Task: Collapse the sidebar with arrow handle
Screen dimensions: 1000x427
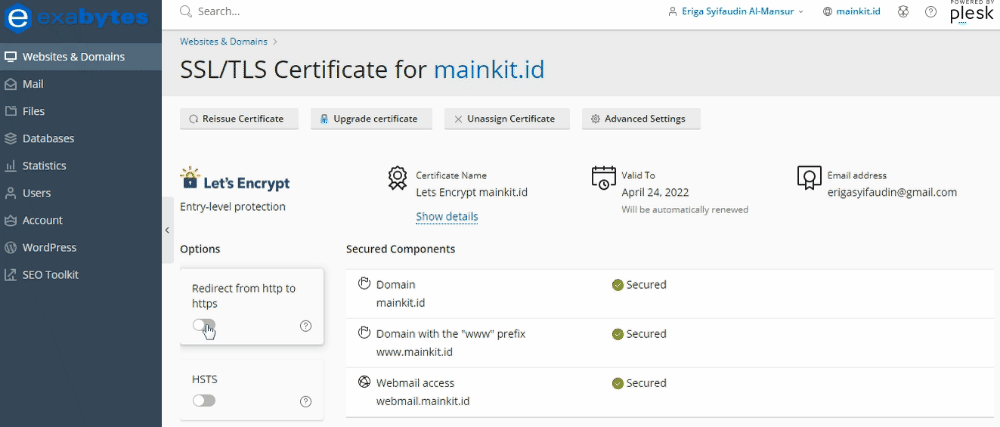Action: 167,230
